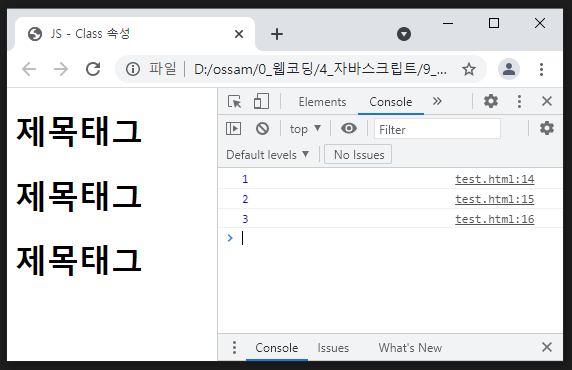The image size is (572, 370).
Task: Expand more DevTools tabs chevron
Action: pyautogui.click(x=437, y=101)
